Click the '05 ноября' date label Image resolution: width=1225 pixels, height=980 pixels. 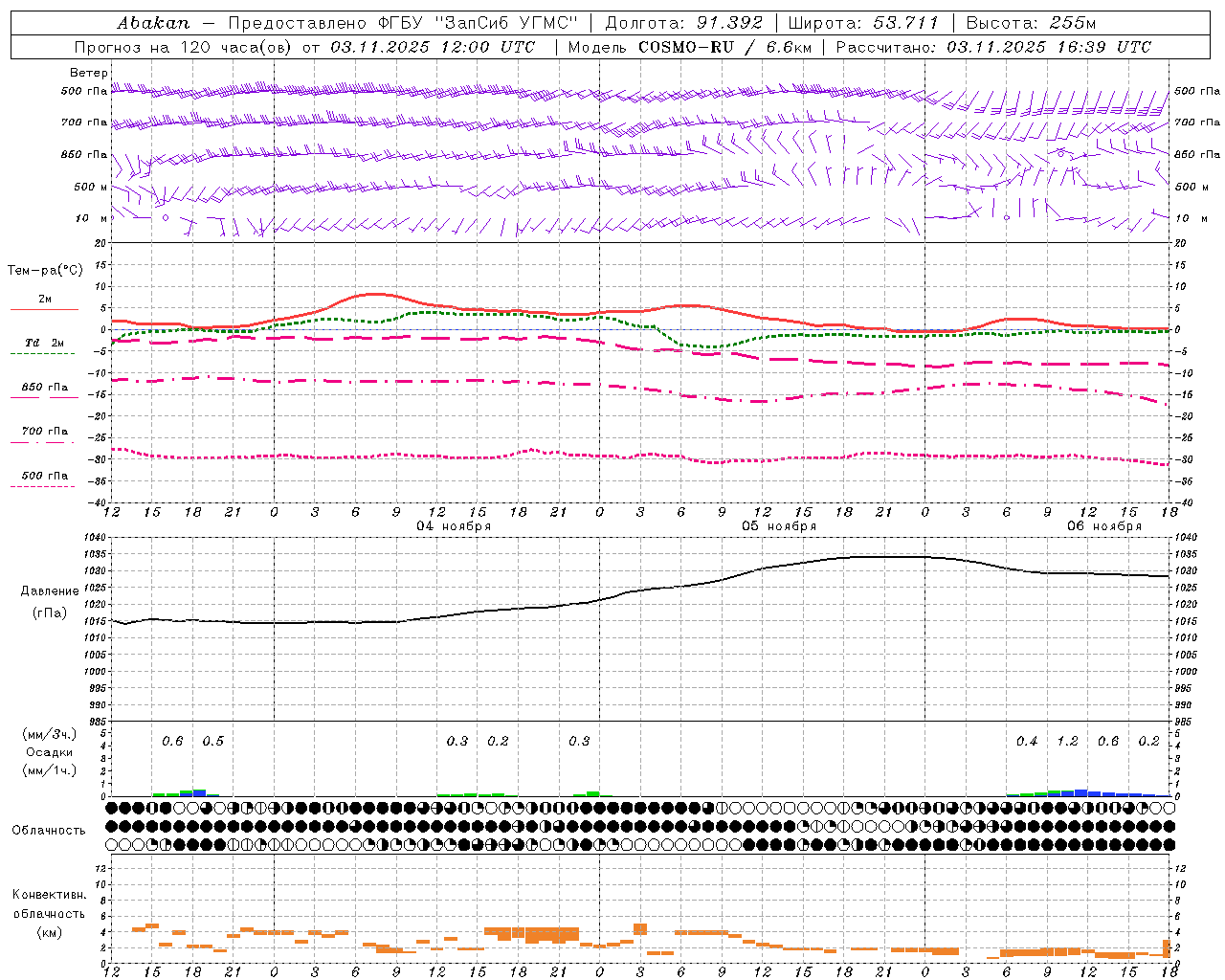pos(779,526)
